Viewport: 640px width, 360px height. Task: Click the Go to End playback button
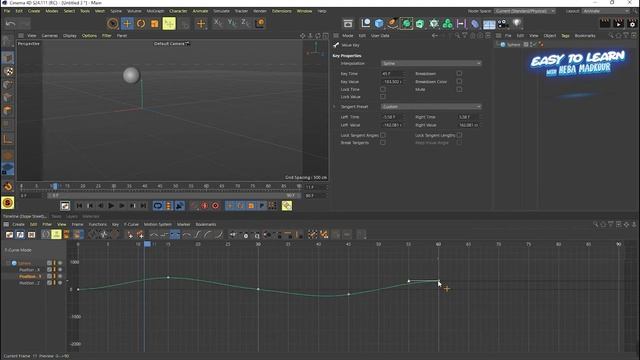coord(143,206)
